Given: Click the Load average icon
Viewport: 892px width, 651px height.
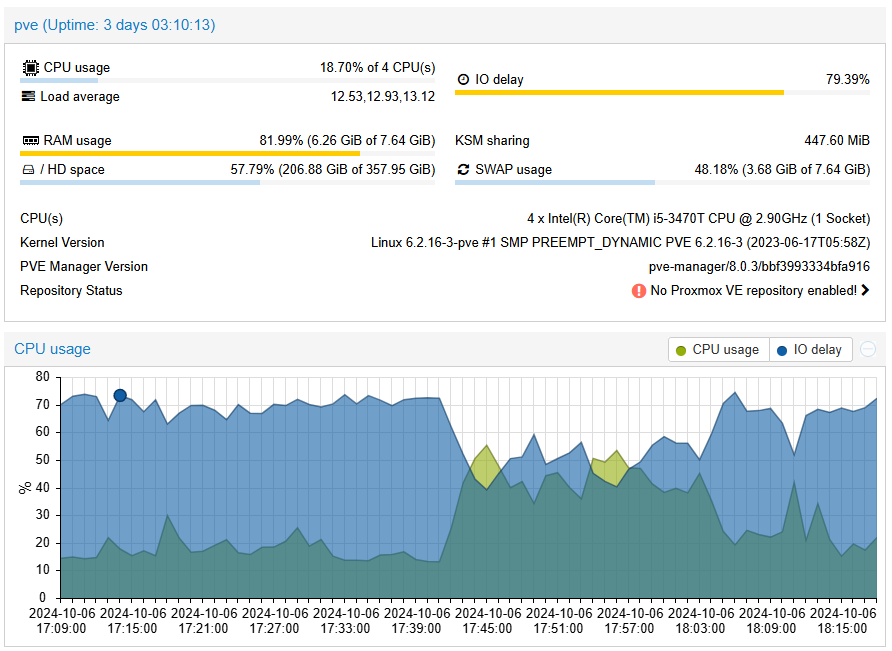Looking at the screenshot, I should coord(29,97).
